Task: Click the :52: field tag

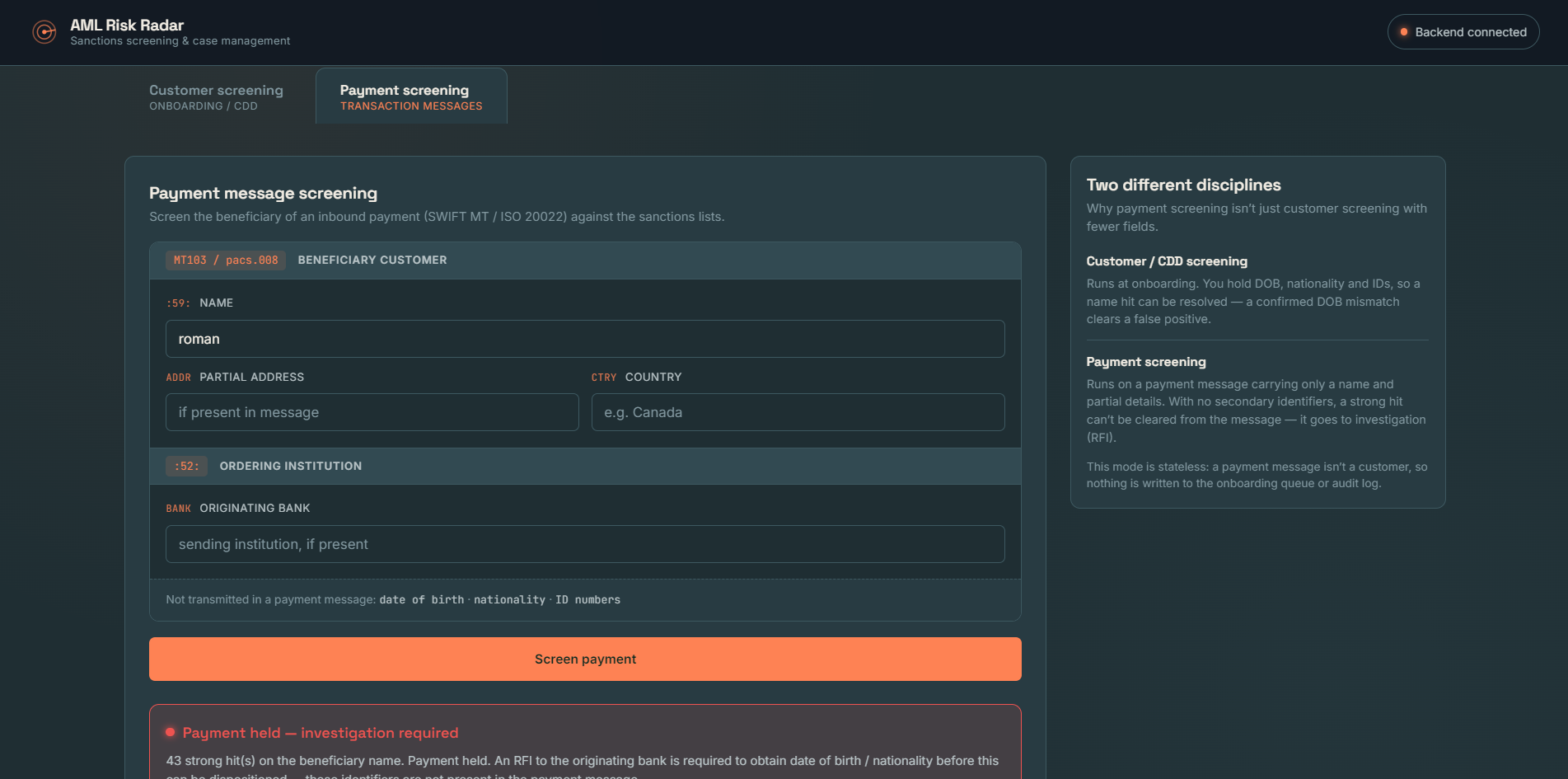Action: (x=186, y=467)
